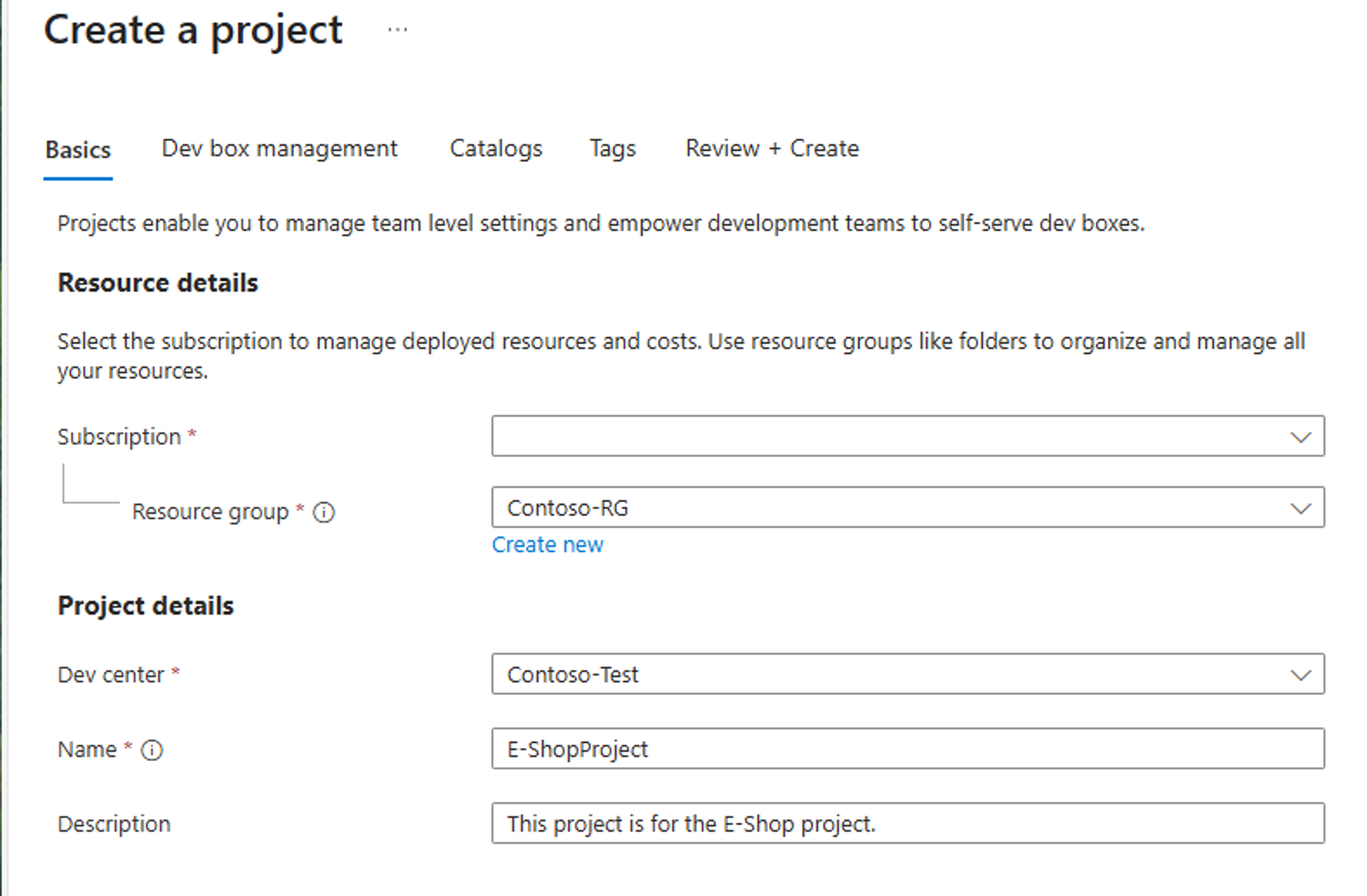Select the Tags tab
This screenshot has height=896, width=1367.
613,149
